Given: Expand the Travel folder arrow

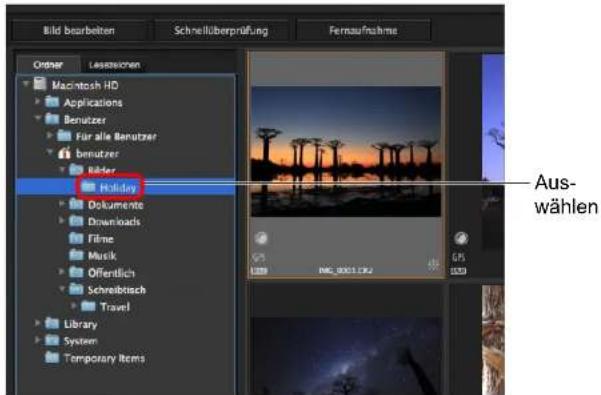Looking at the screenshot, I should (74, 306).
